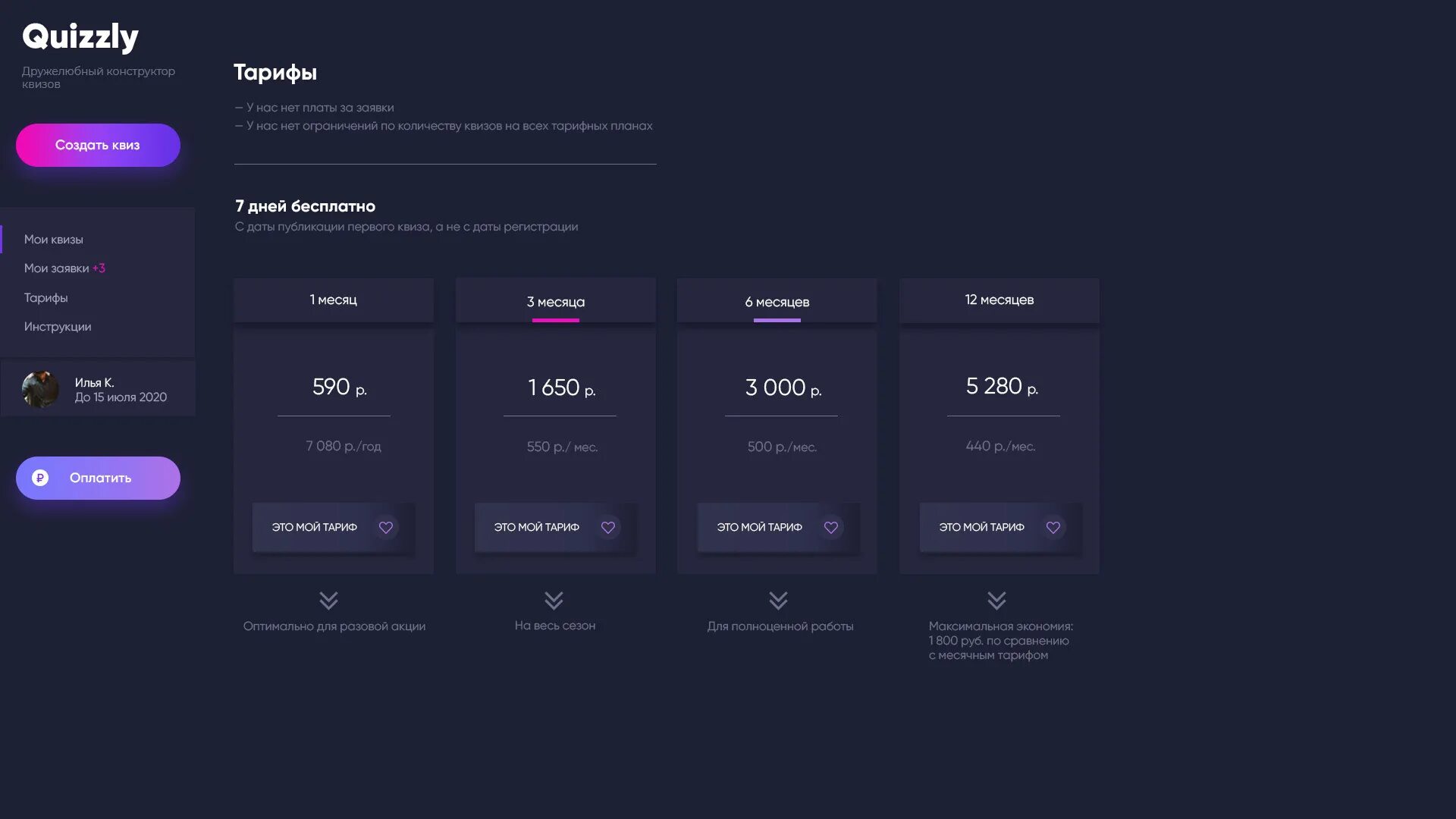Select the 6 месяцев tariff tab
The height and width of the screenshot is (819, 1456).
point(777,302)
